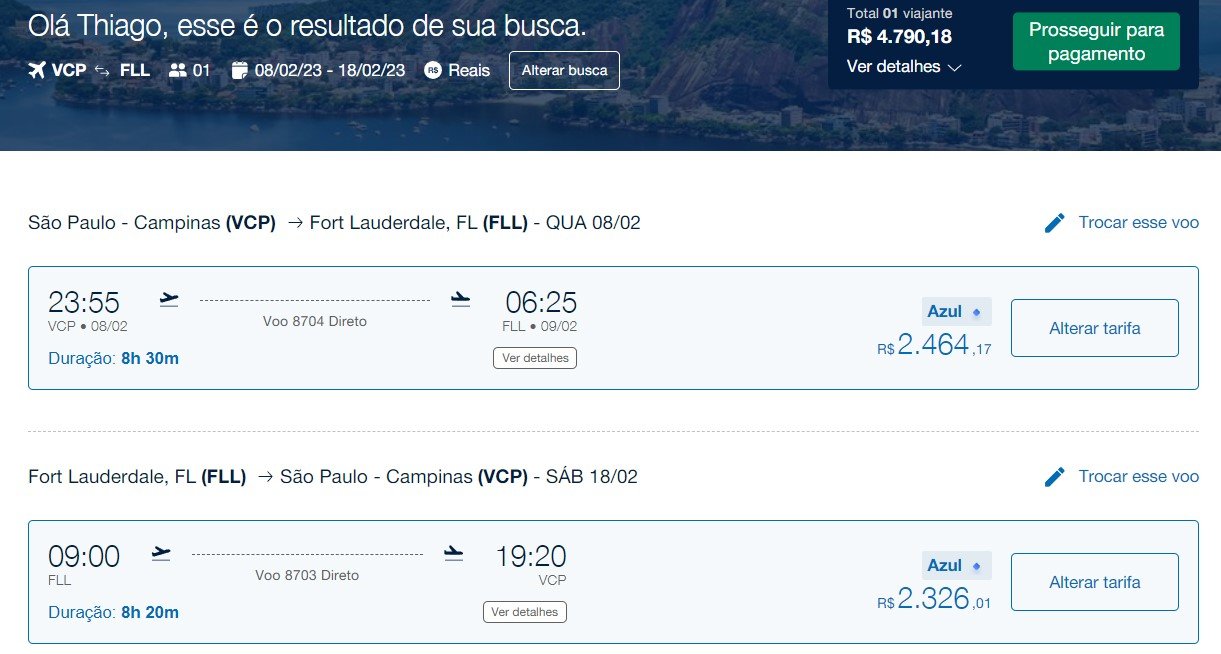Click landing plane icon near 19:20 arrival
1221x654 pixels.
pyautogui.click(x=454, y=553)
